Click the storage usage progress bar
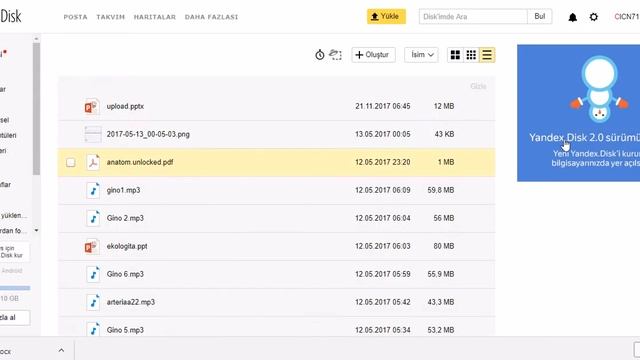 point(15,288)
